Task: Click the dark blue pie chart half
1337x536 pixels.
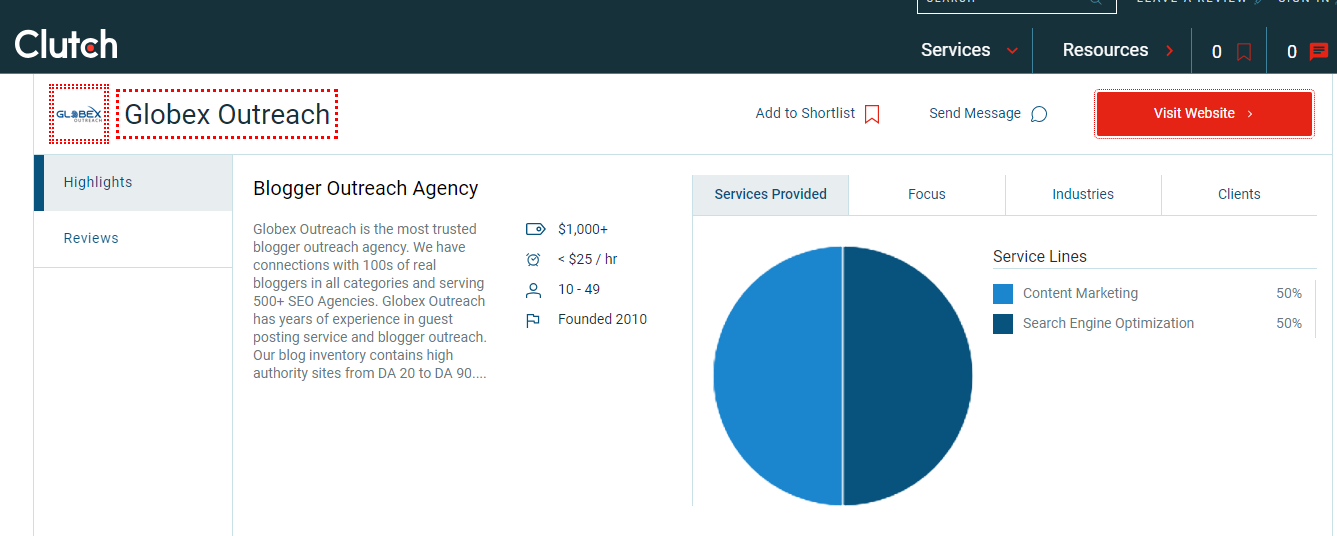Action: [908, 376]
